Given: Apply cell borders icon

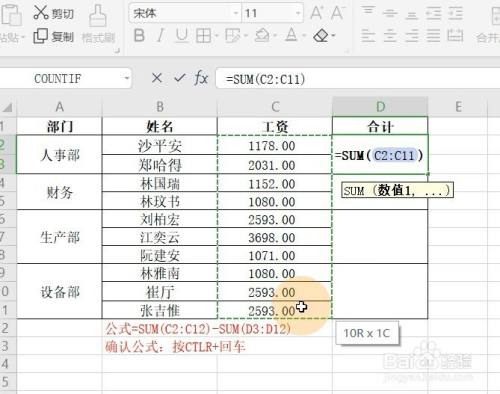Looking at the screenshot, I should 203,36.
